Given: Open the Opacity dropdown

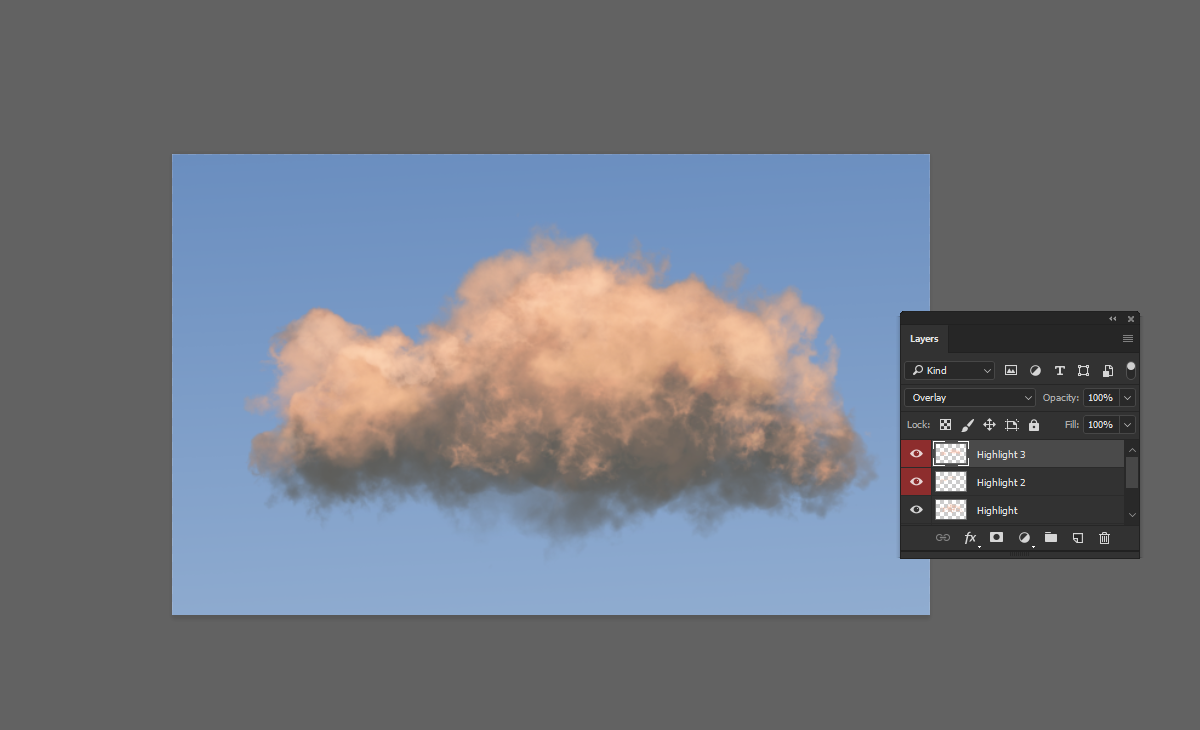Looking at the screenshot, I should tap(1125, 397).
